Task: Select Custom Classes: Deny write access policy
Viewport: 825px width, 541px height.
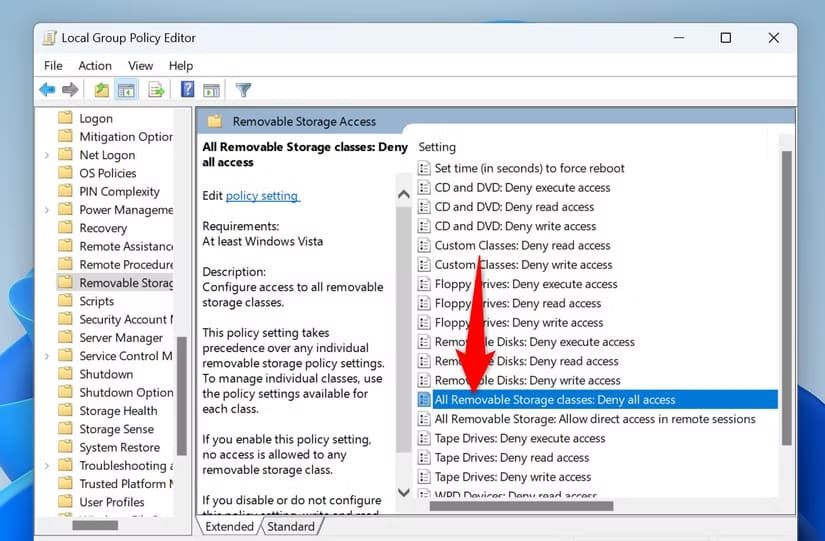Action: [x=524, y=265]
